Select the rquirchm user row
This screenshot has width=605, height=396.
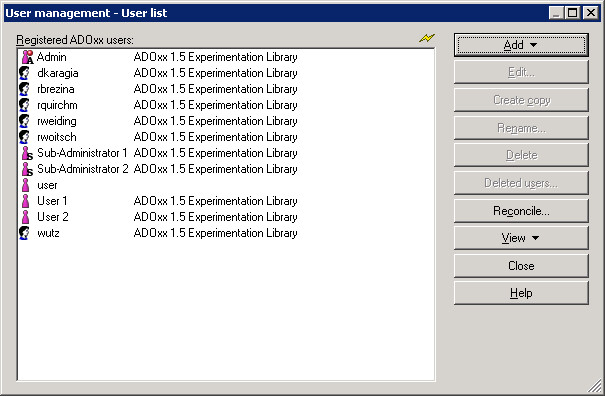click(158, 105)
